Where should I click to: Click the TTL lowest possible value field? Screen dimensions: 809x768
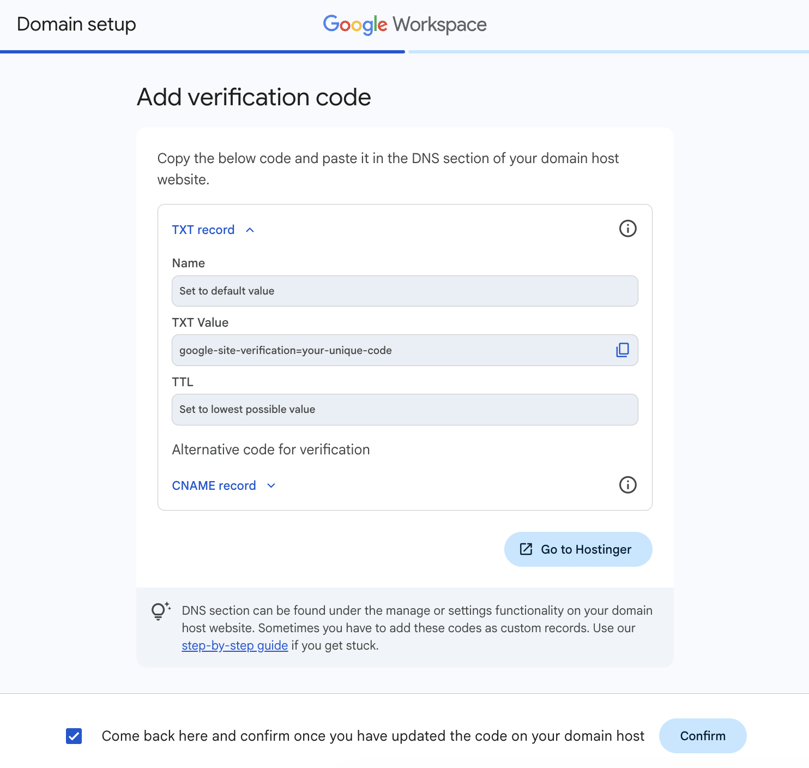(x=404, y=410)
